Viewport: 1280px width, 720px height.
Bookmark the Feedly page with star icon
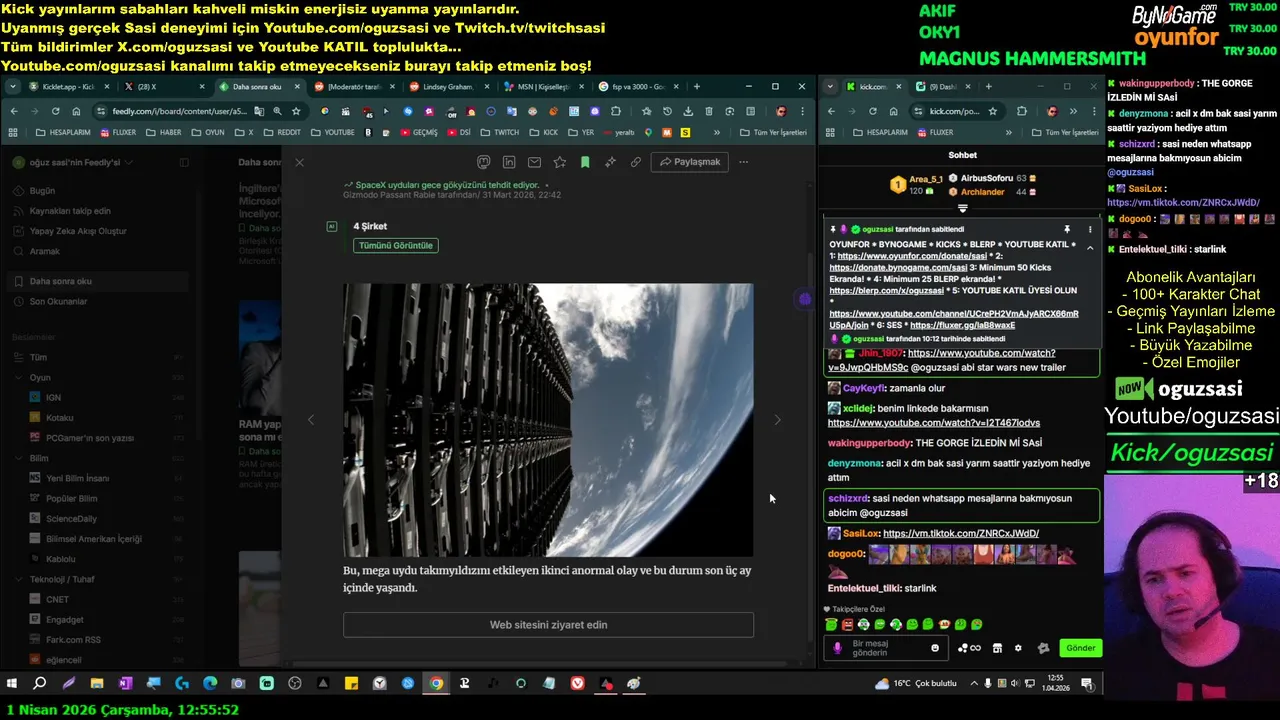296,111
